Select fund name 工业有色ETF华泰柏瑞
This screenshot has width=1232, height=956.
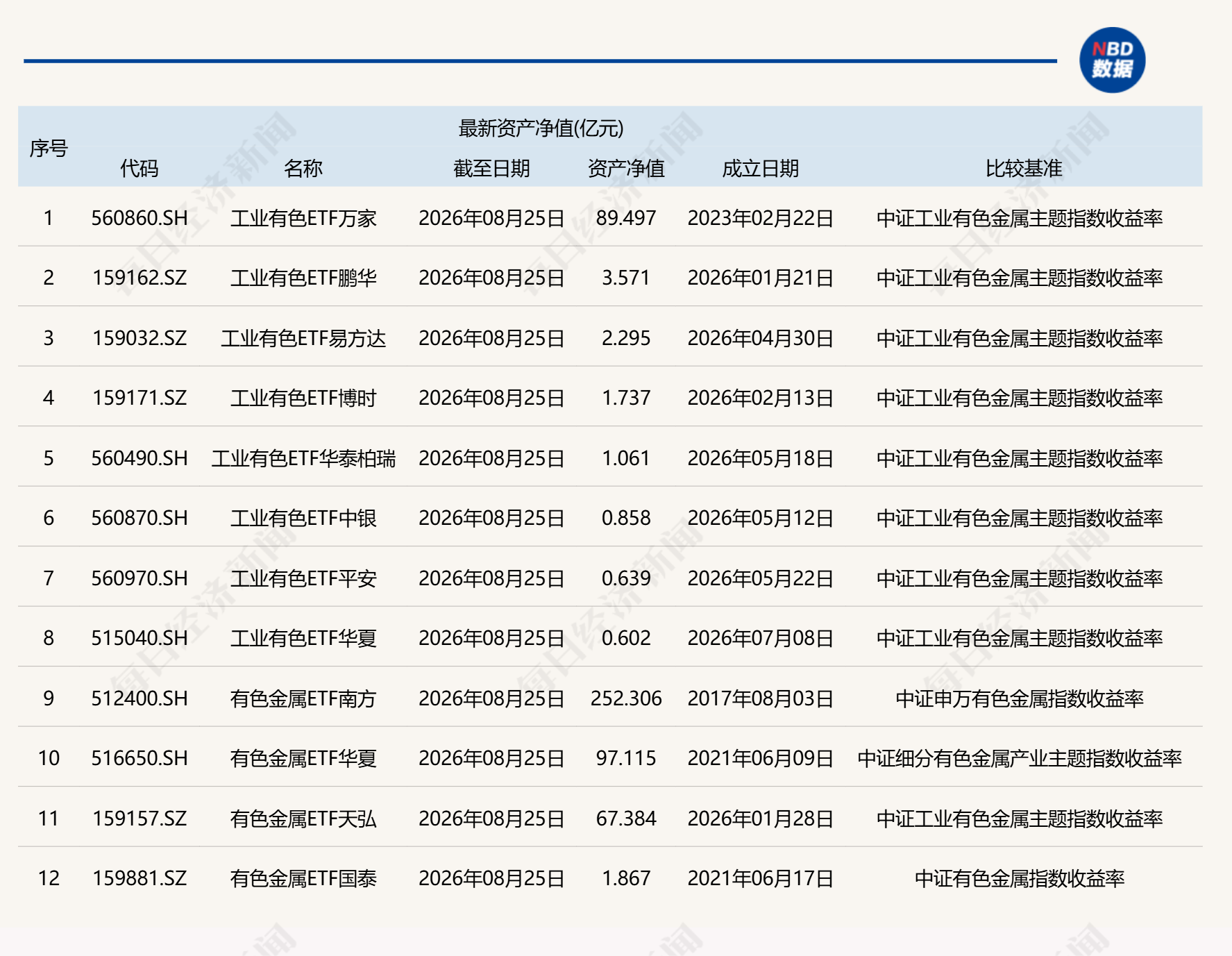(x=303, y=458)
